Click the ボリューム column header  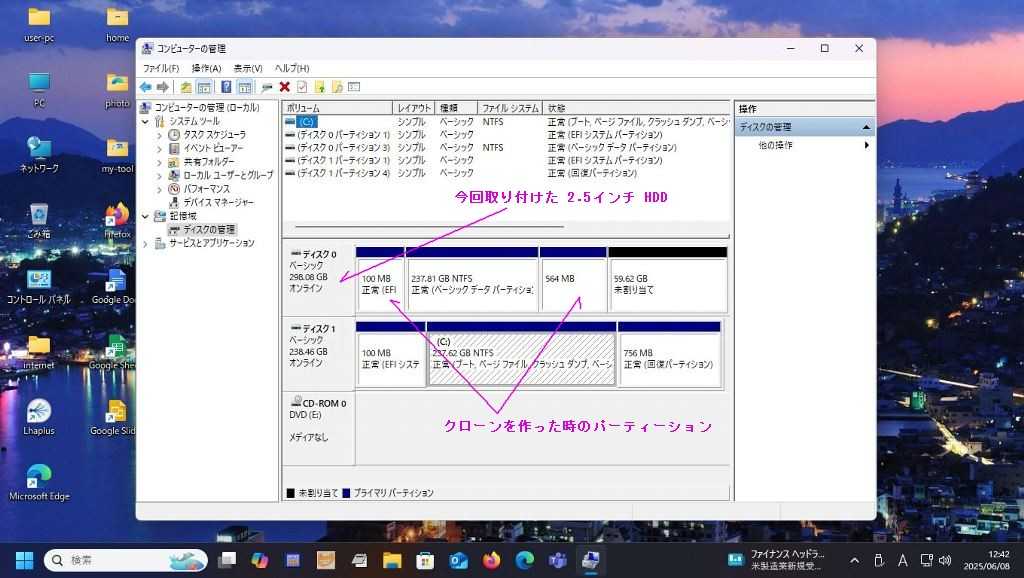point(337,107)
